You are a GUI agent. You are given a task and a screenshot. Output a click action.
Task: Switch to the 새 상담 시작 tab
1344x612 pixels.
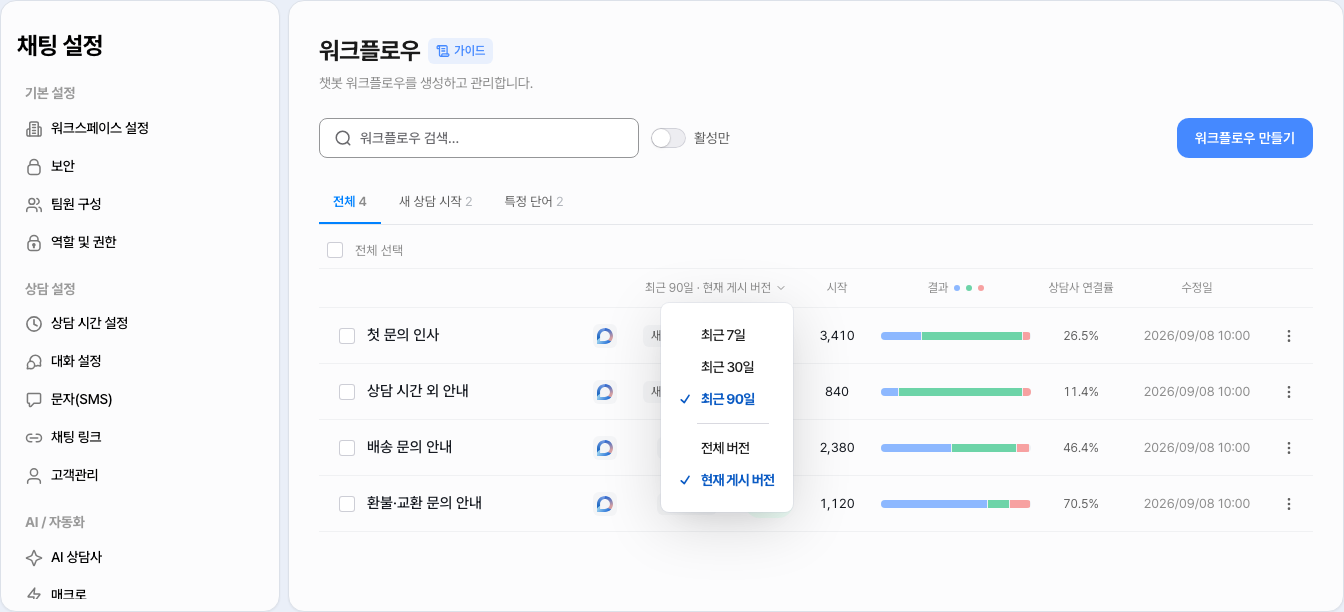[435, 202]
